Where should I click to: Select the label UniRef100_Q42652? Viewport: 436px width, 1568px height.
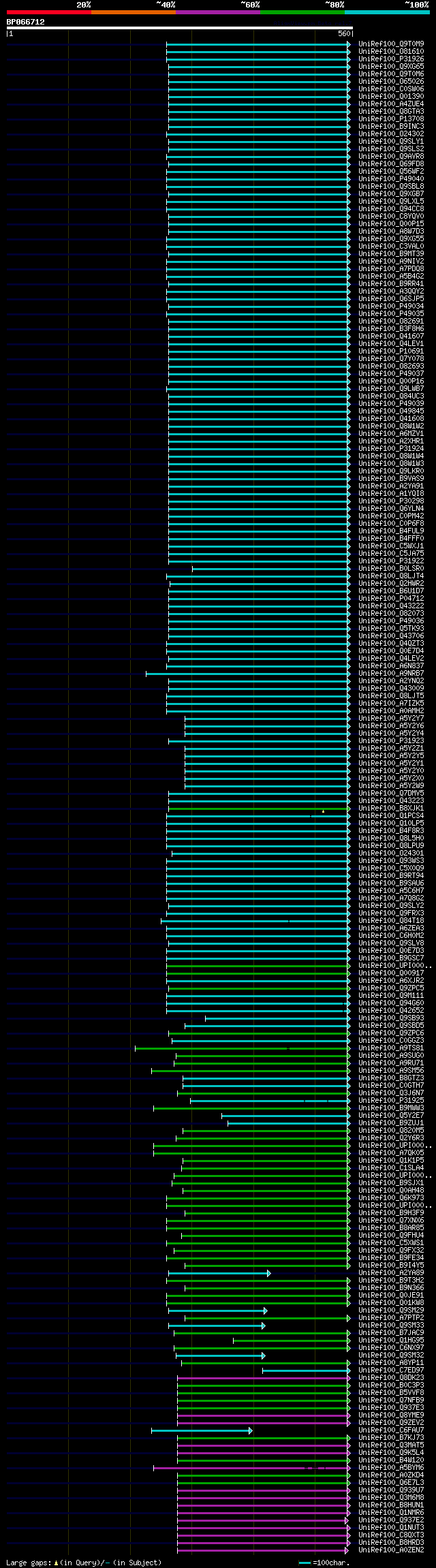coord(391,1011)
